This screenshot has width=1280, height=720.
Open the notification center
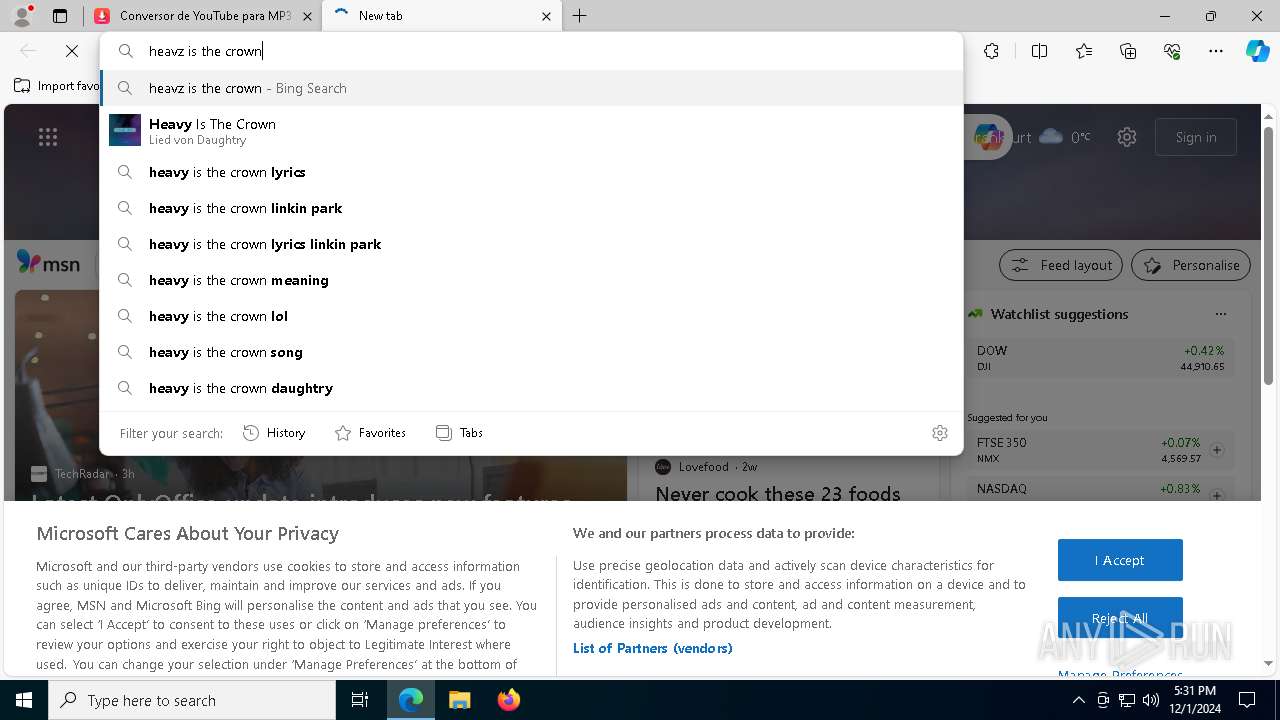coord(1247,700)
